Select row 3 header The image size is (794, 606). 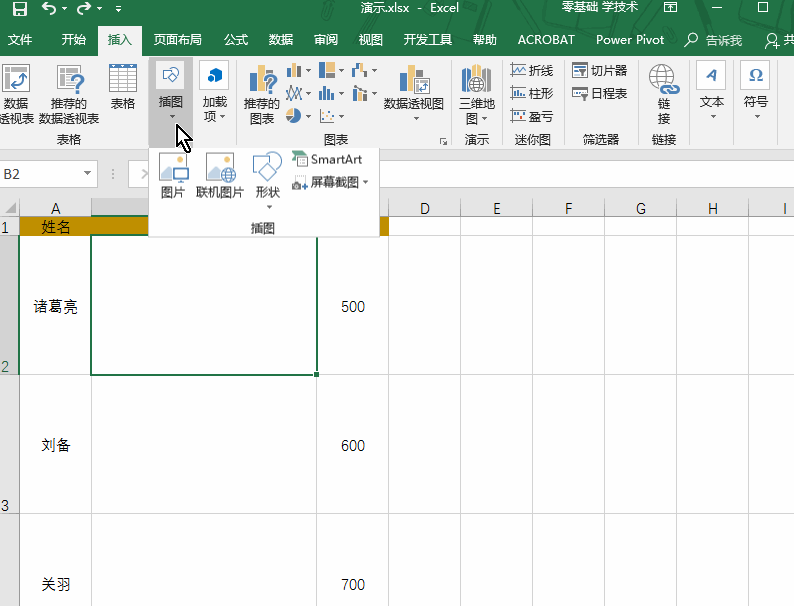9,444
